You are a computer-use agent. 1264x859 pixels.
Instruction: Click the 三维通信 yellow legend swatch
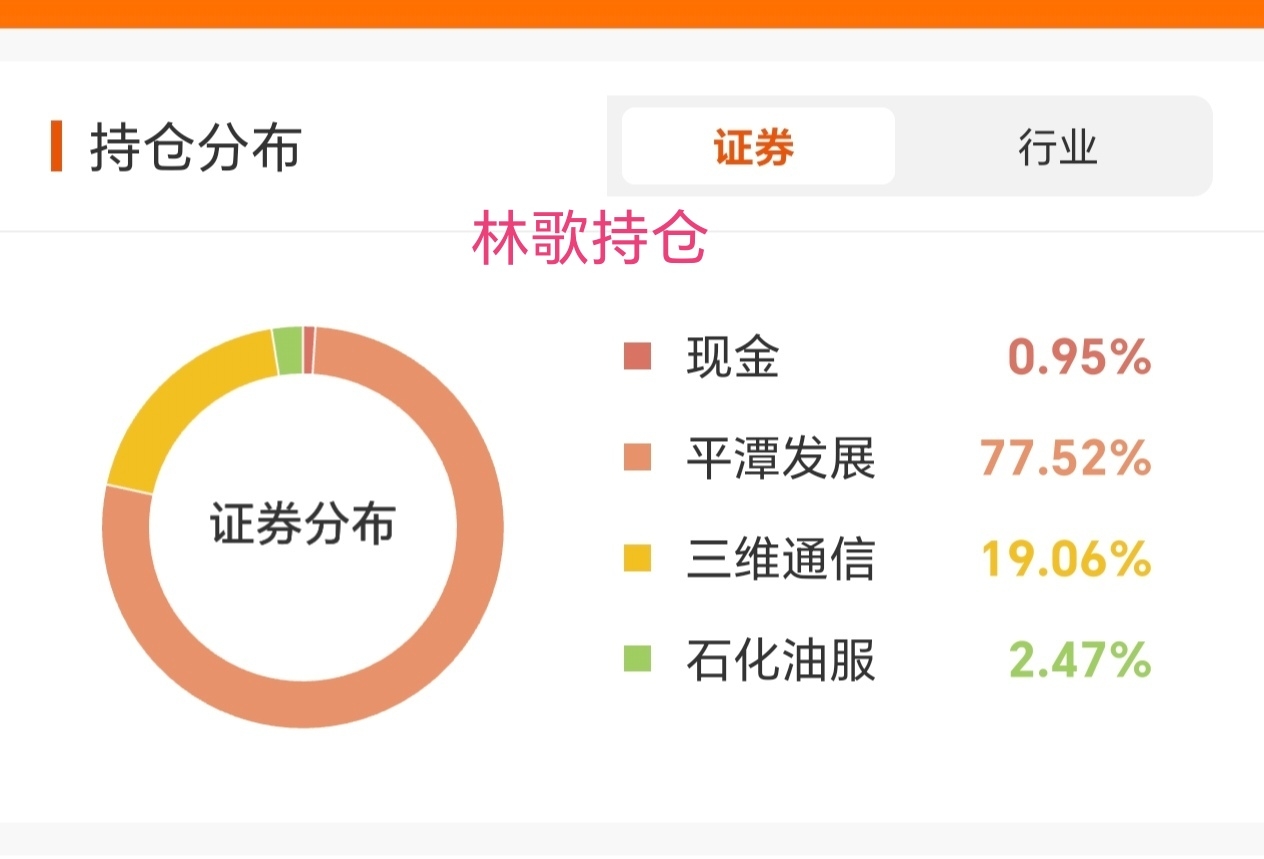click(637, 558)
